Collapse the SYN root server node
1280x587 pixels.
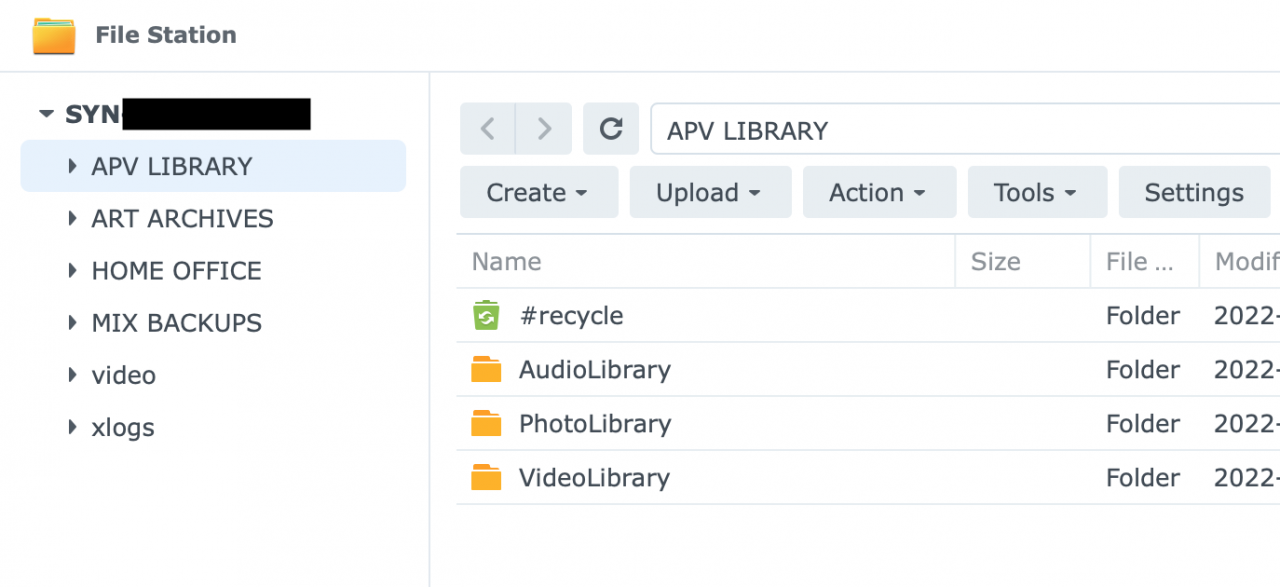[46, 115]
